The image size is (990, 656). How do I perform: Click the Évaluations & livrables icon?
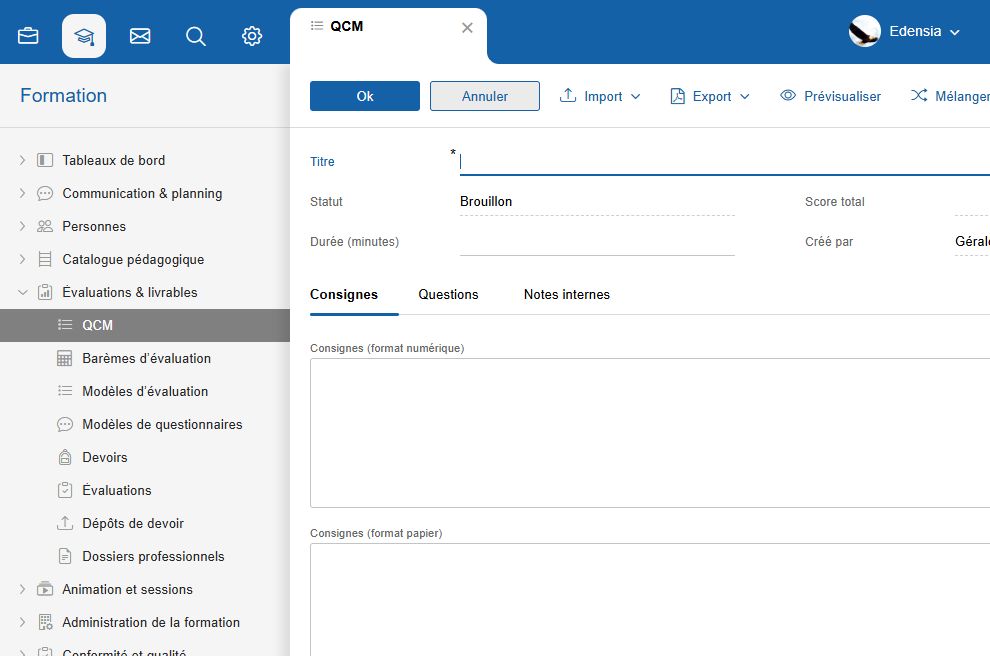45,292
